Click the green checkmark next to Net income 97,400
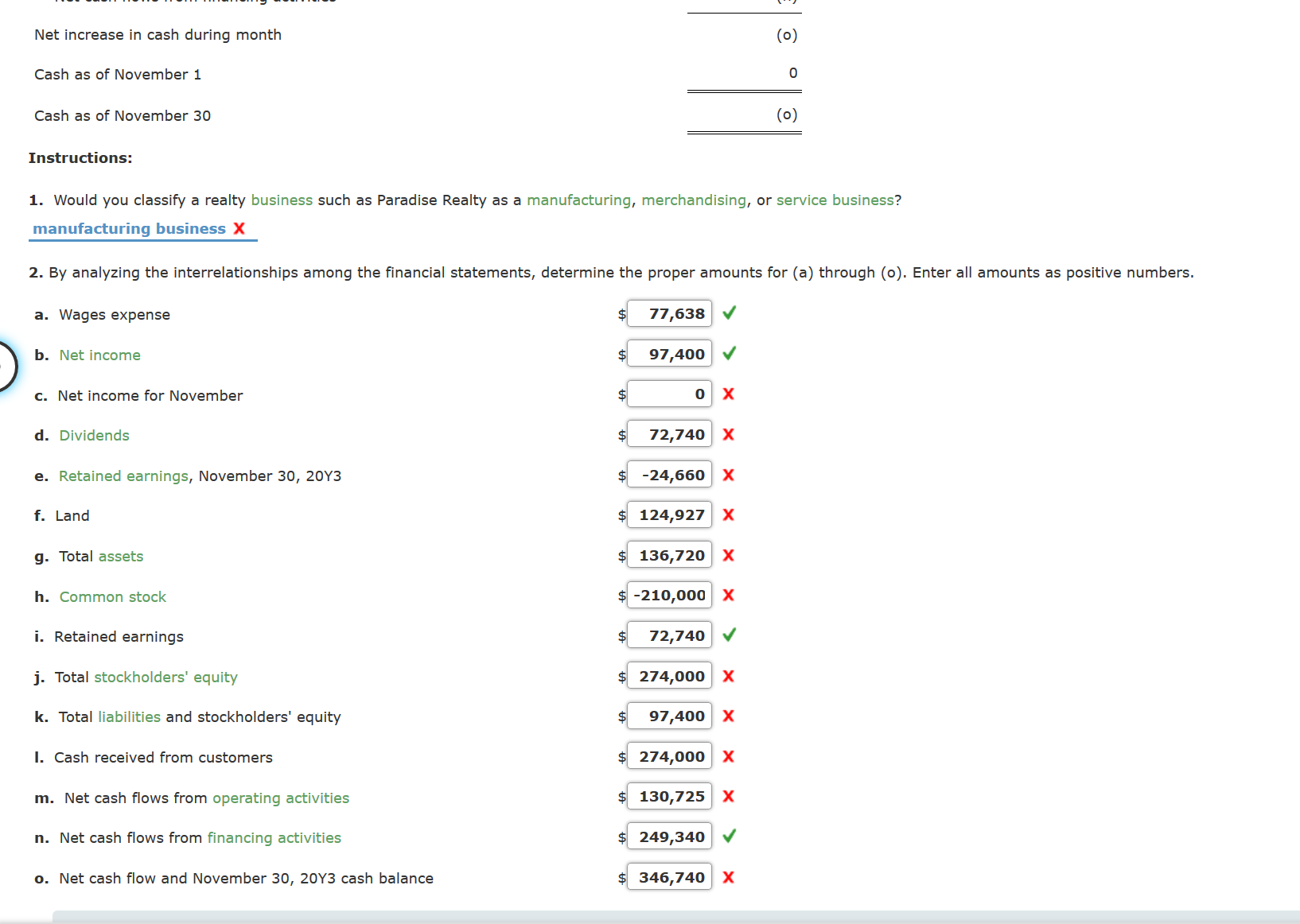The width and height of the screenshot is (1300, 924). 729,353
